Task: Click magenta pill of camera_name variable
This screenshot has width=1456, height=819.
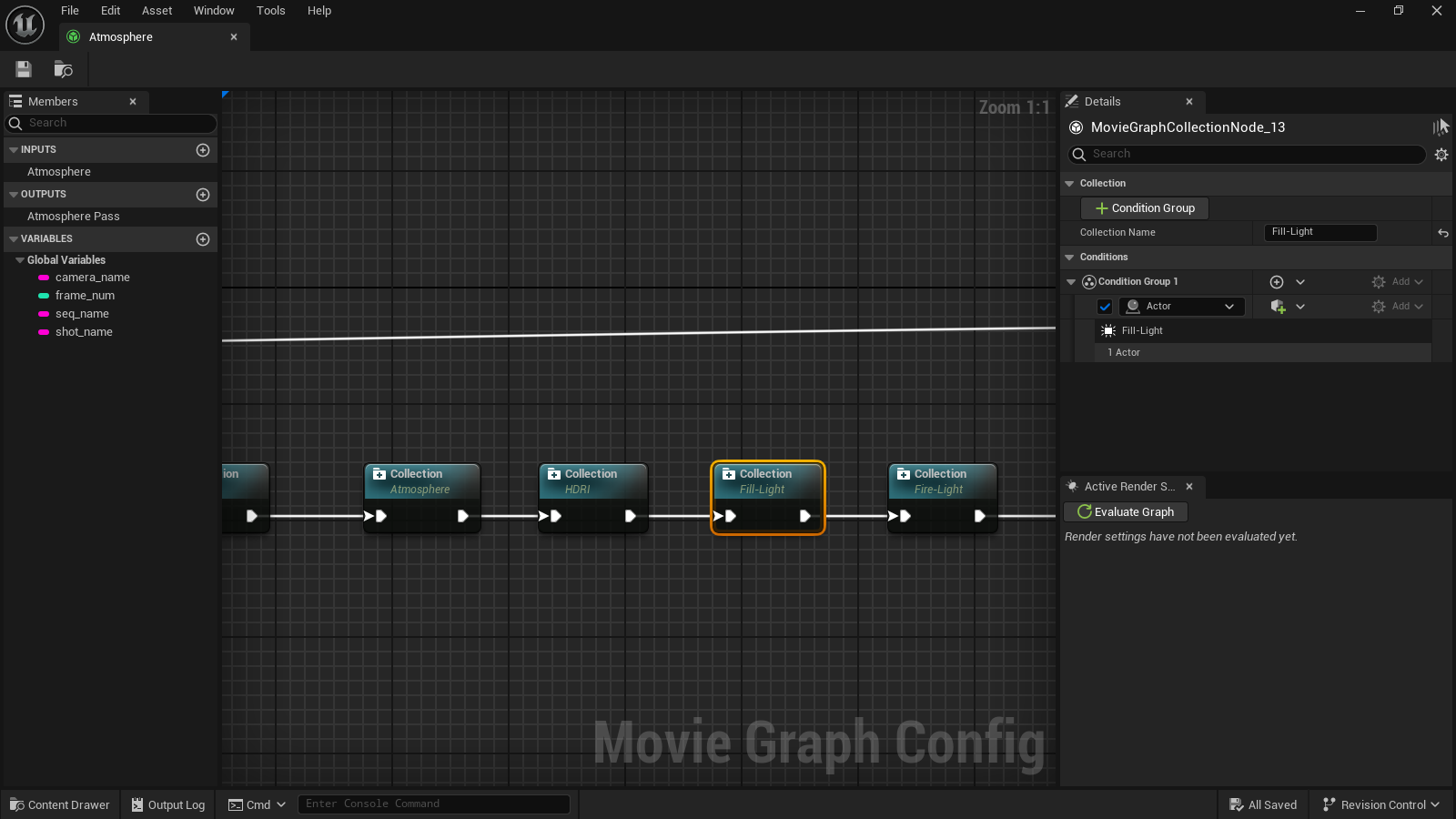Action: coord(44,278)
